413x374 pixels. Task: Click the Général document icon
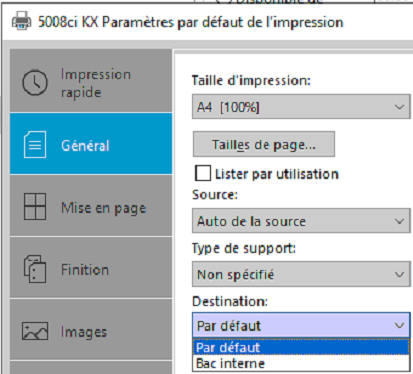pyautogui.click(x=35, y=144)
